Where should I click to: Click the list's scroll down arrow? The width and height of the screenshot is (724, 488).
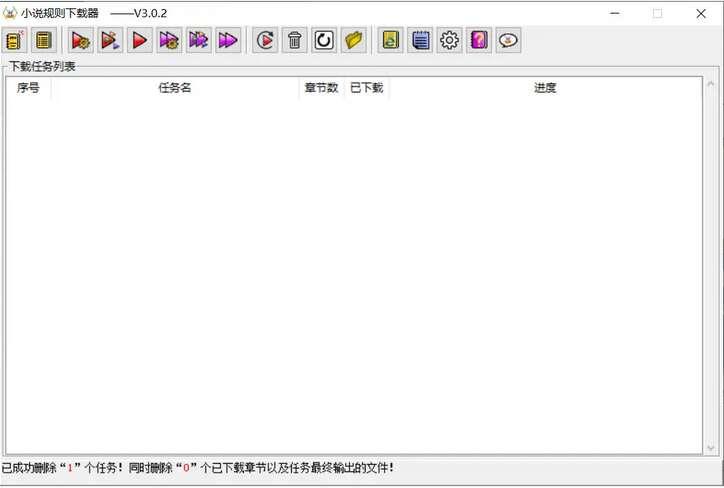[711, 448]
